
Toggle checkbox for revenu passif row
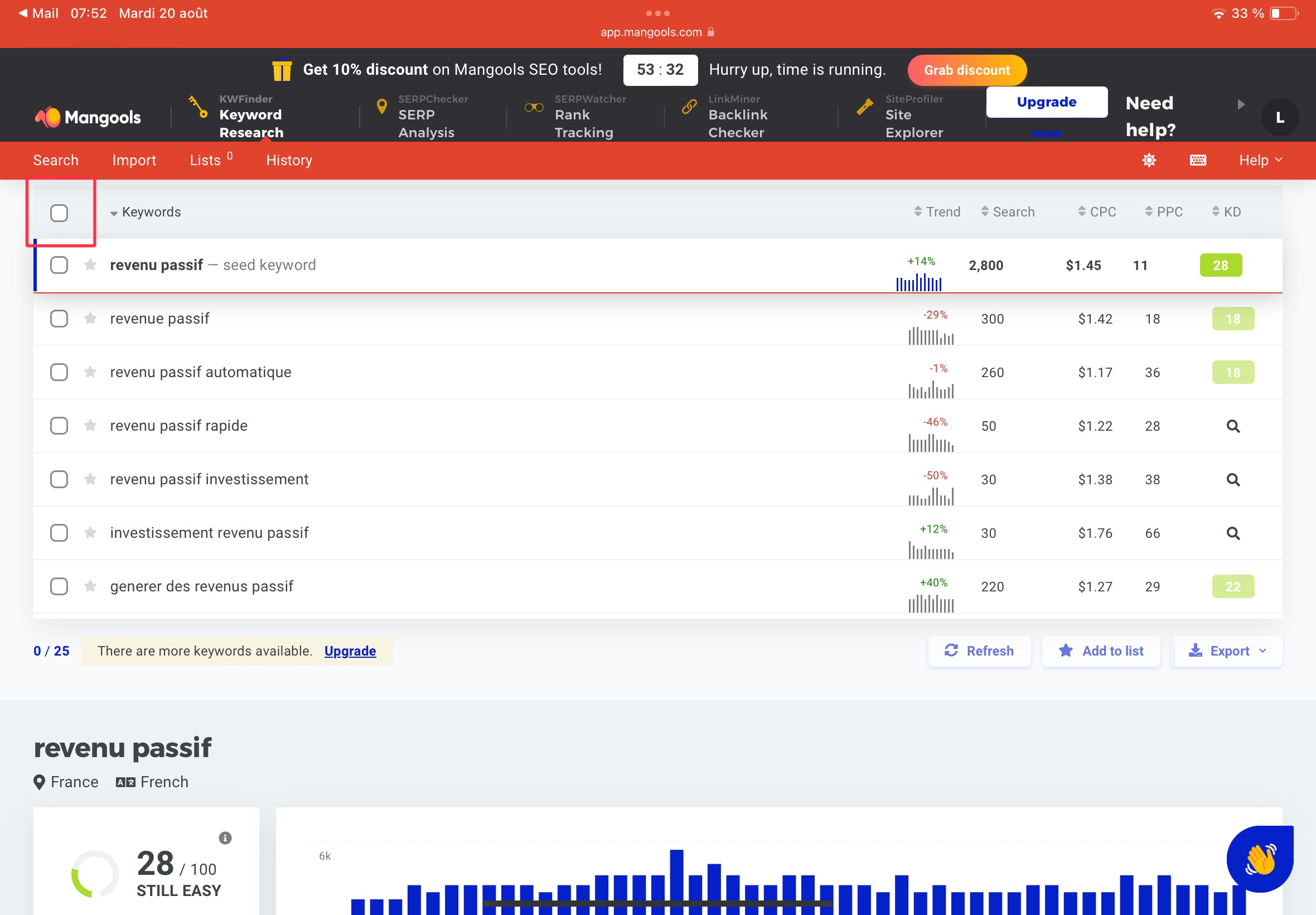tap(59, 265)
